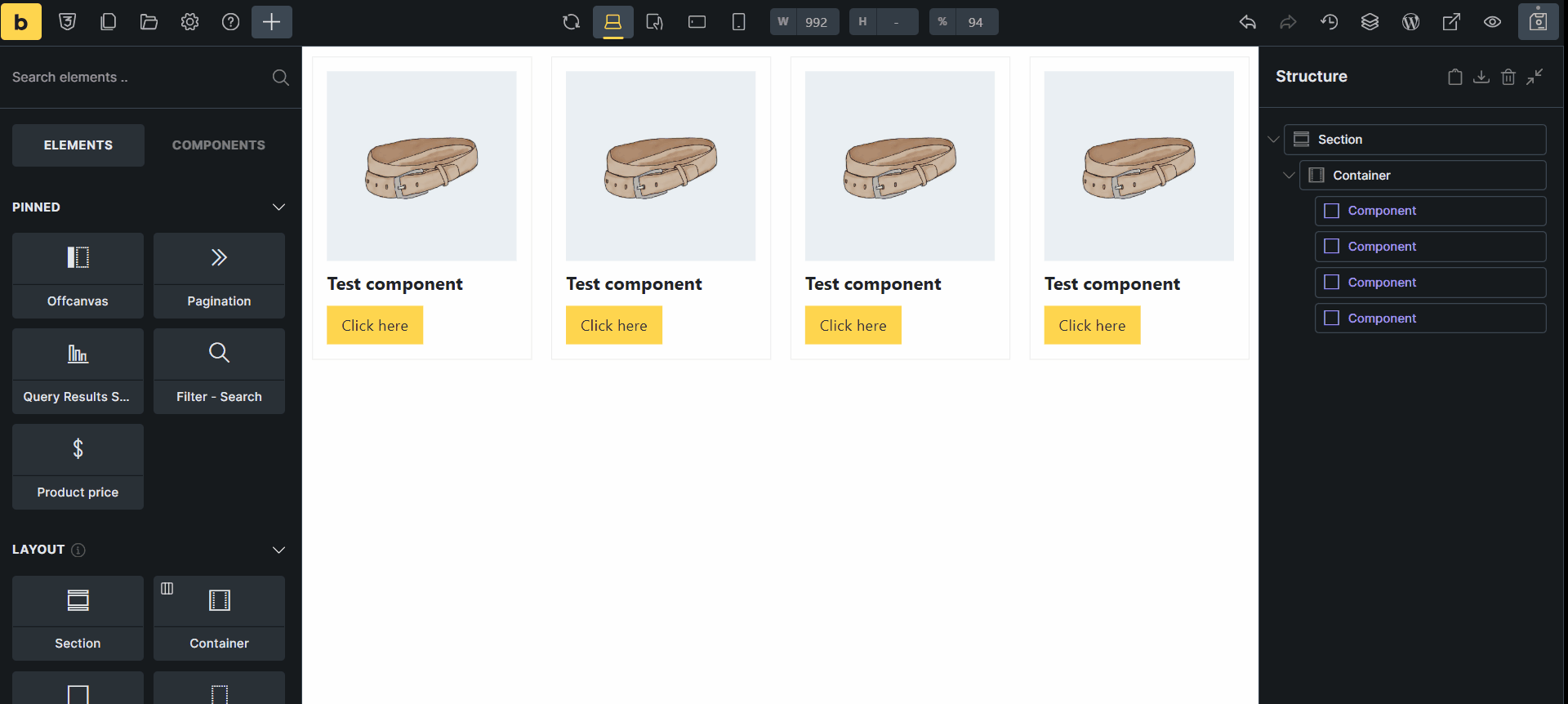
Task: Click the last card's "Click here" button
Action: [1092, 325]
